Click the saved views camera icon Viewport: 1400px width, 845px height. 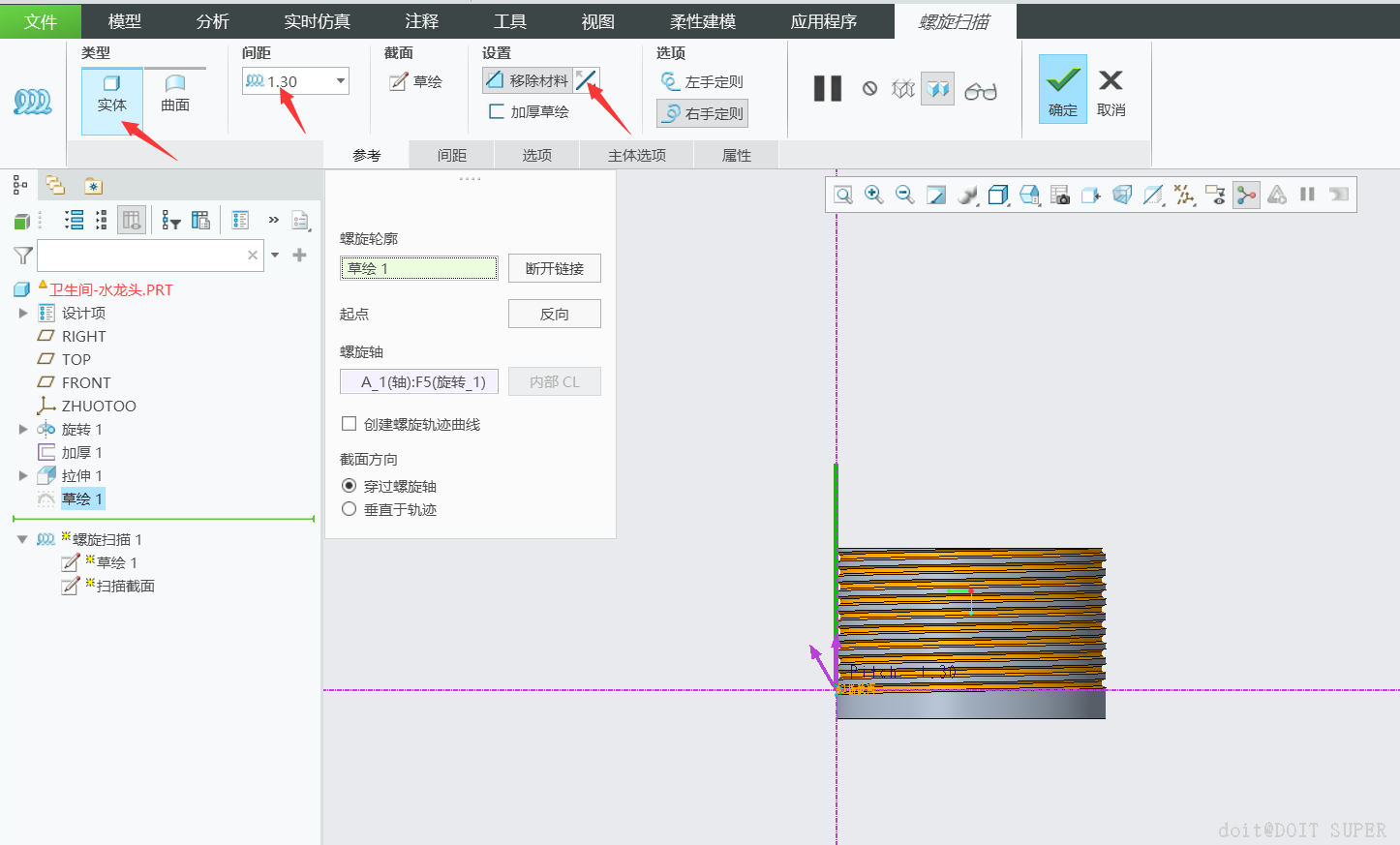1060,196
